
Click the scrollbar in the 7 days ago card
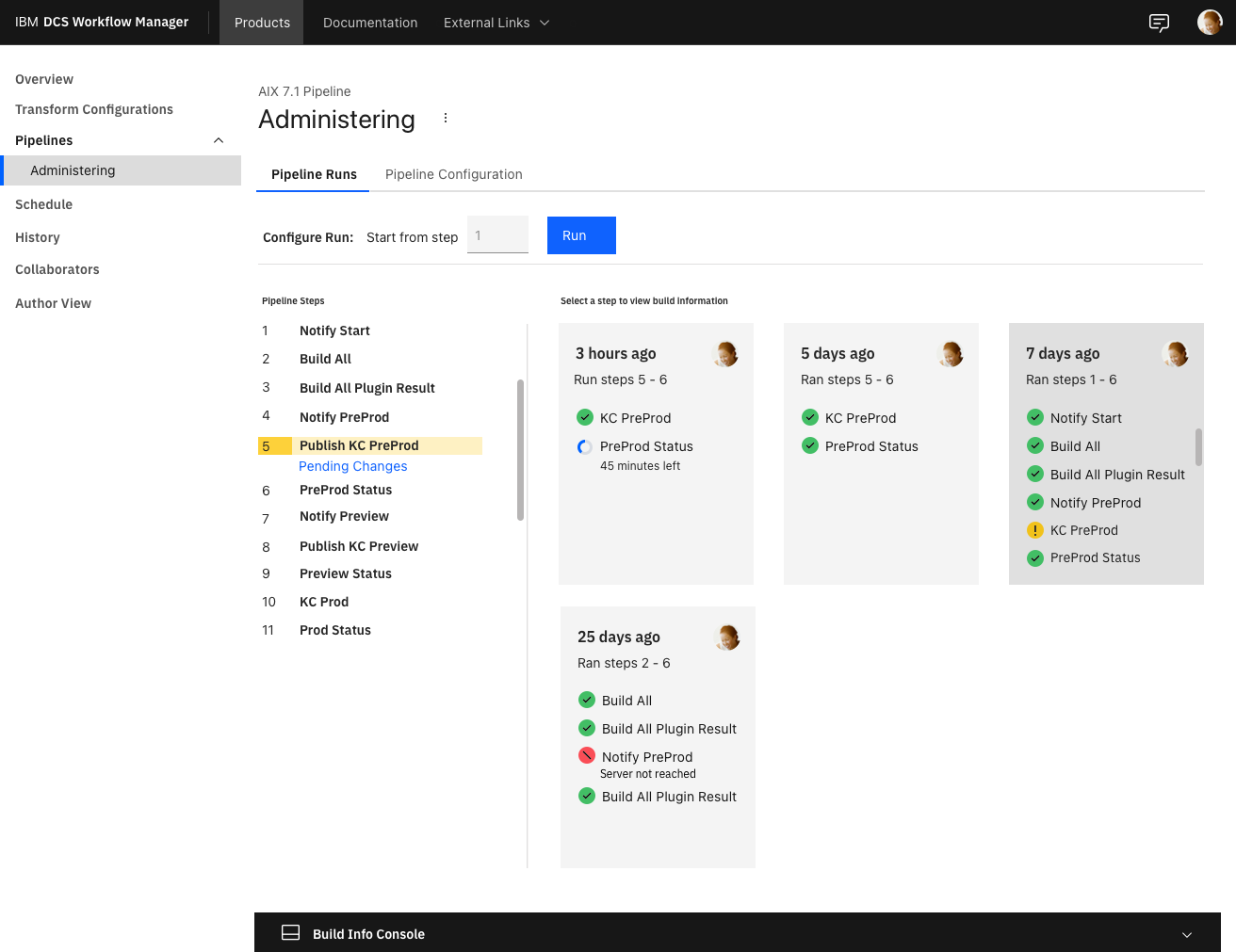click(x=1199, y=447)
